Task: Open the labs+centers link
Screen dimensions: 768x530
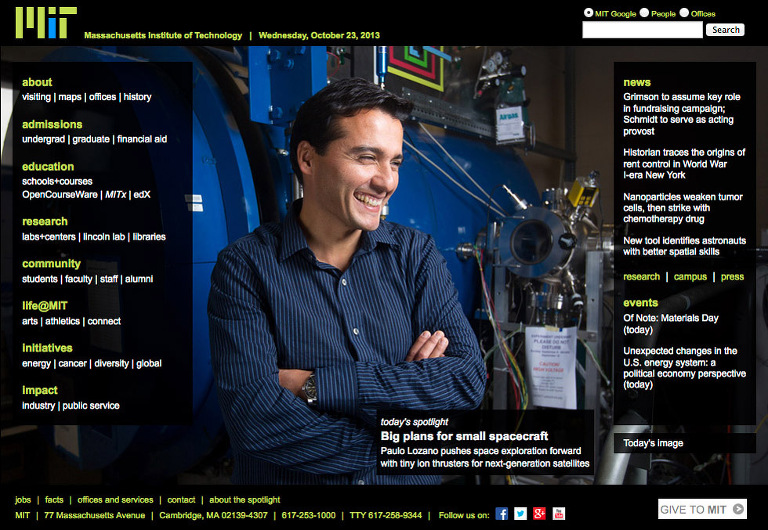Action: pyautogui.click(x=48, y=237)
